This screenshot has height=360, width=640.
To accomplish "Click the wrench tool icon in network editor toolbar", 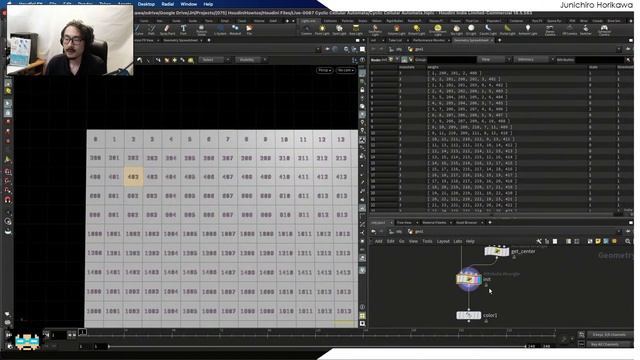I will point(539,241).
